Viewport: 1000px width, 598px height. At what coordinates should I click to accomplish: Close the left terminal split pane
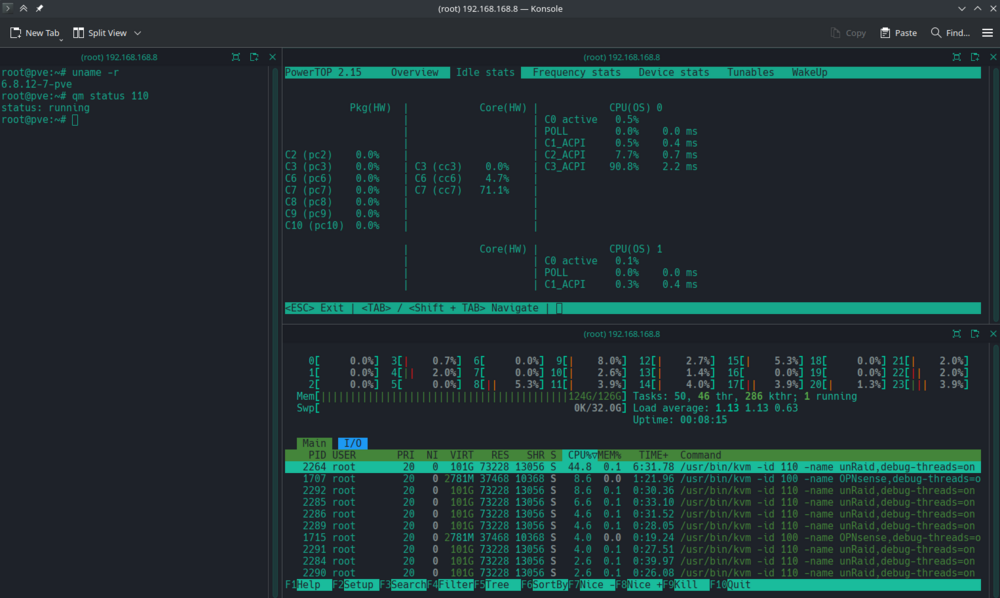(272, 57)
